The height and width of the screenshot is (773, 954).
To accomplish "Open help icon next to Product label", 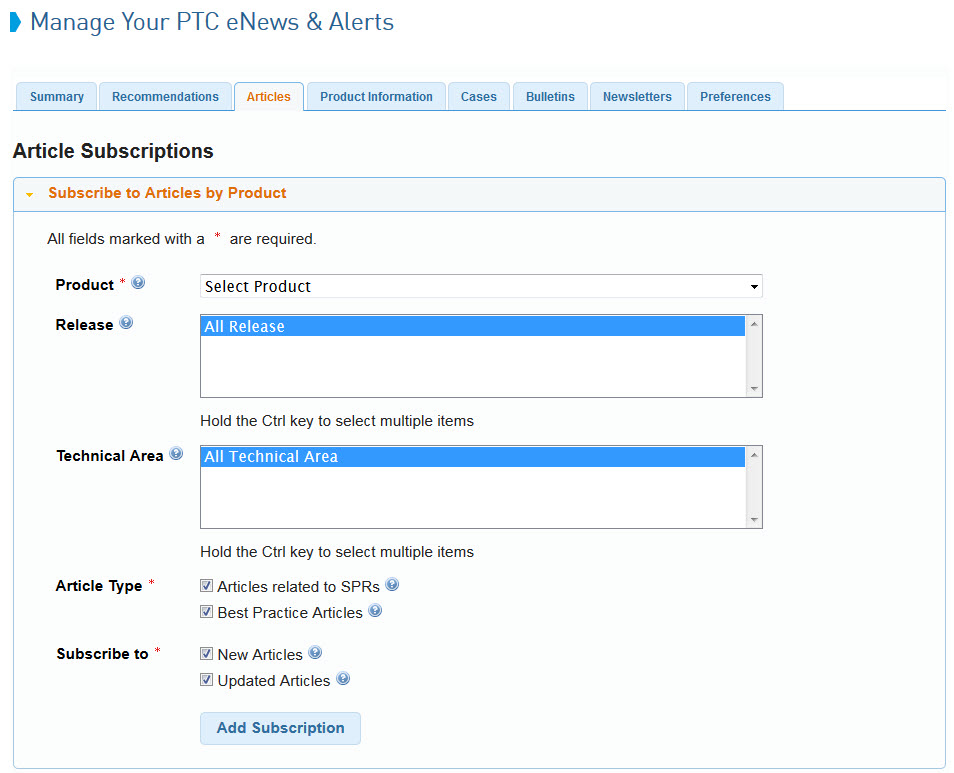I will 138,282.
